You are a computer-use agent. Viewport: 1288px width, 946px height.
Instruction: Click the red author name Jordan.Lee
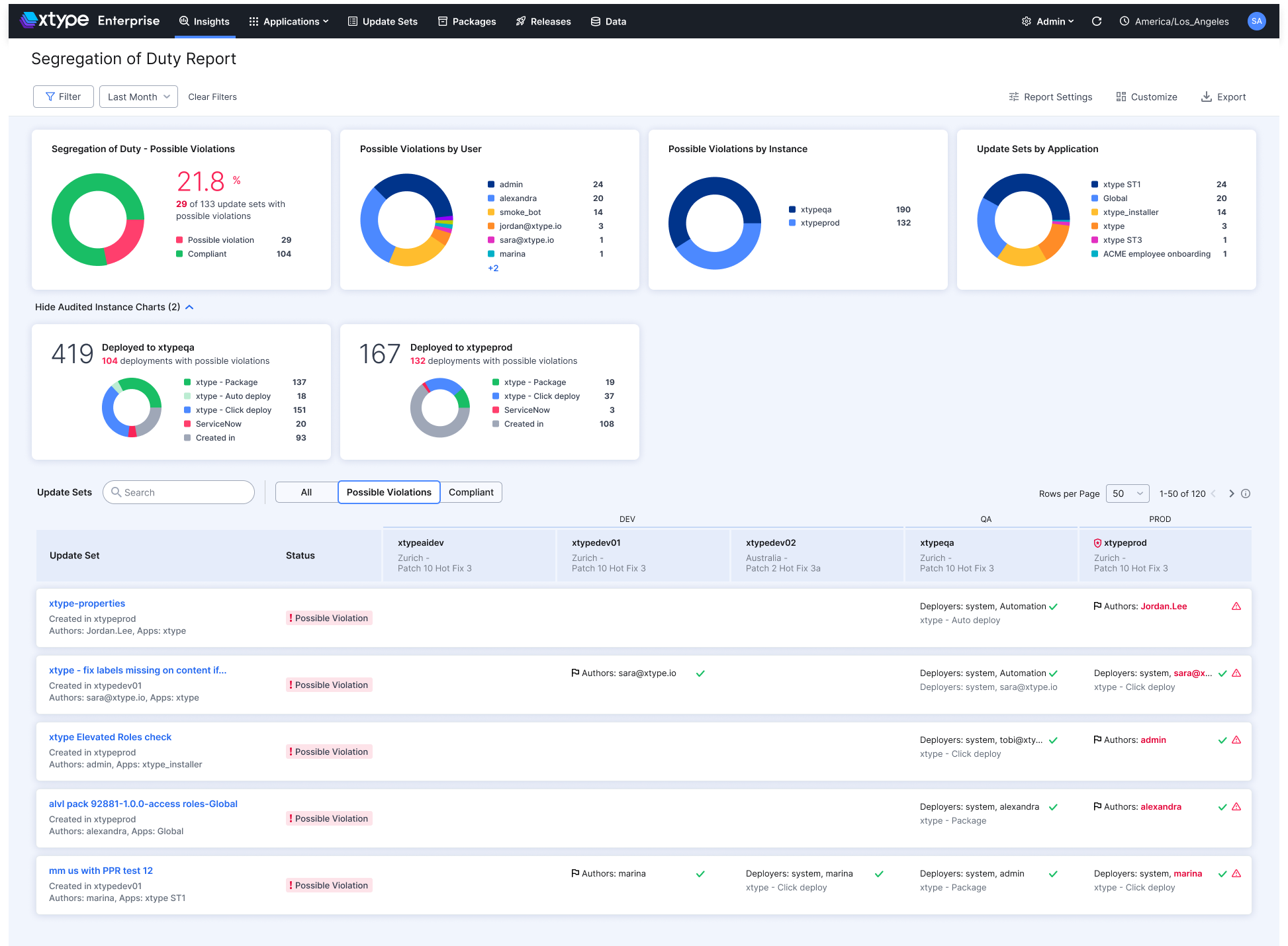pos(1164,606)
